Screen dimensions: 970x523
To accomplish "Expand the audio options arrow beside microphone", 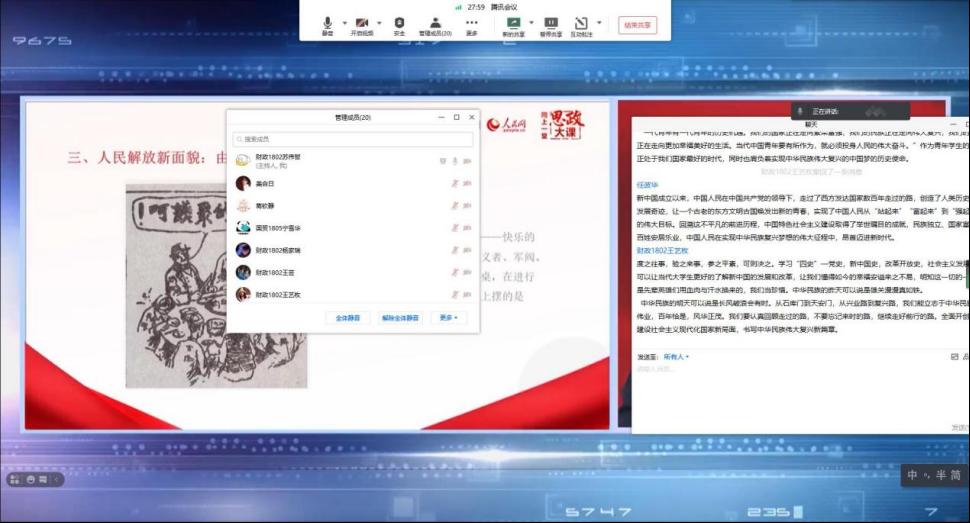I will click(344, 22).
